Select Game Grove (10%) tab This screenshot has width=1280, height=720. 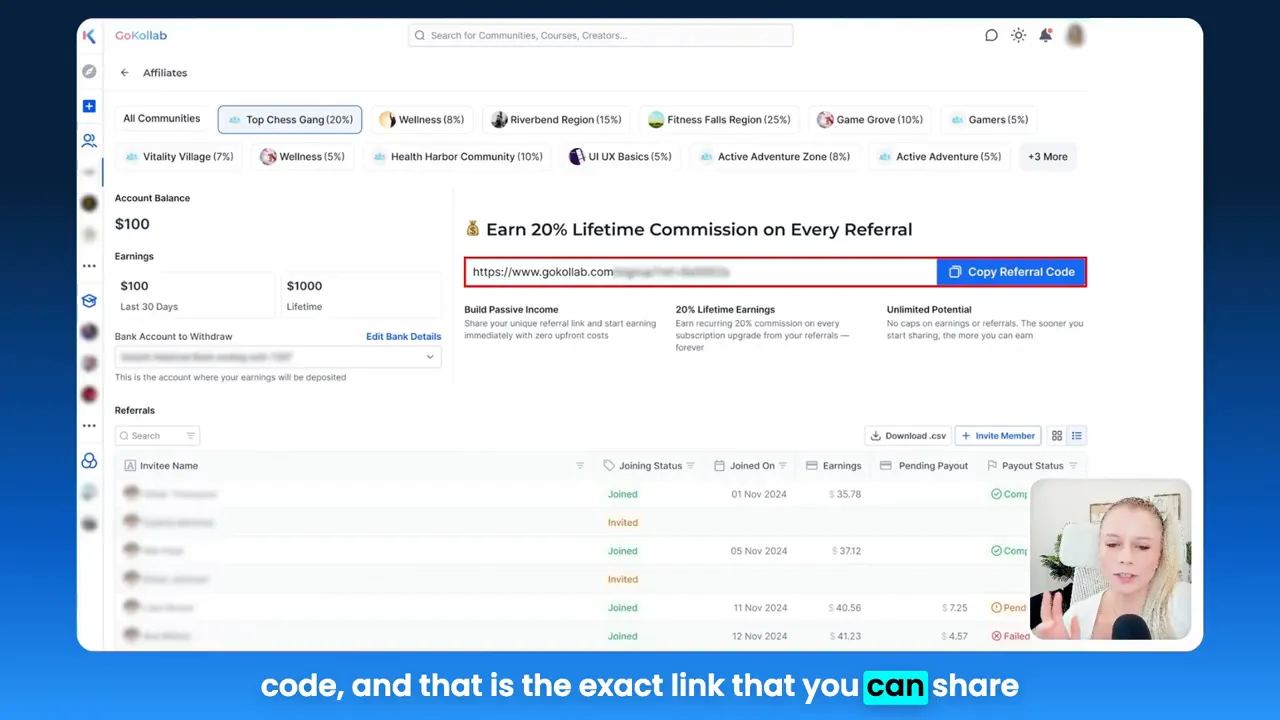pyautogui.click(x=870, y=120)
